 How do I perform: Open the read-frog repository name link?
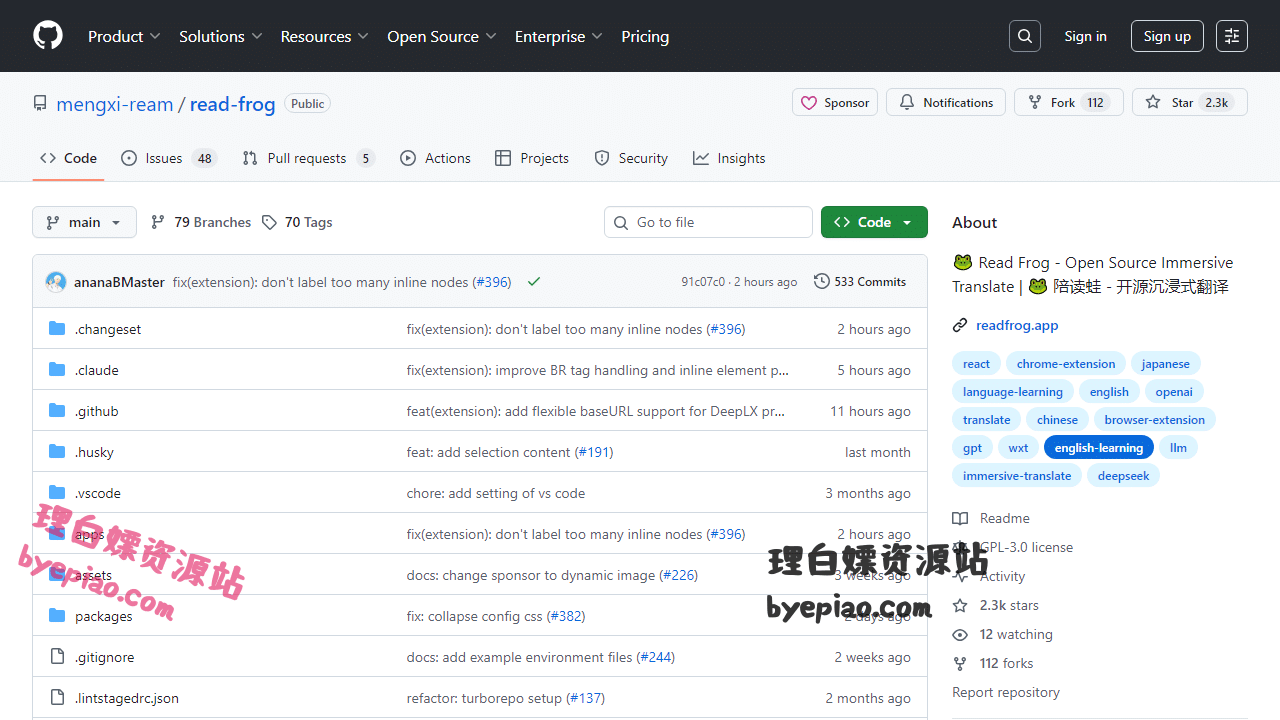tap(232, 104)
